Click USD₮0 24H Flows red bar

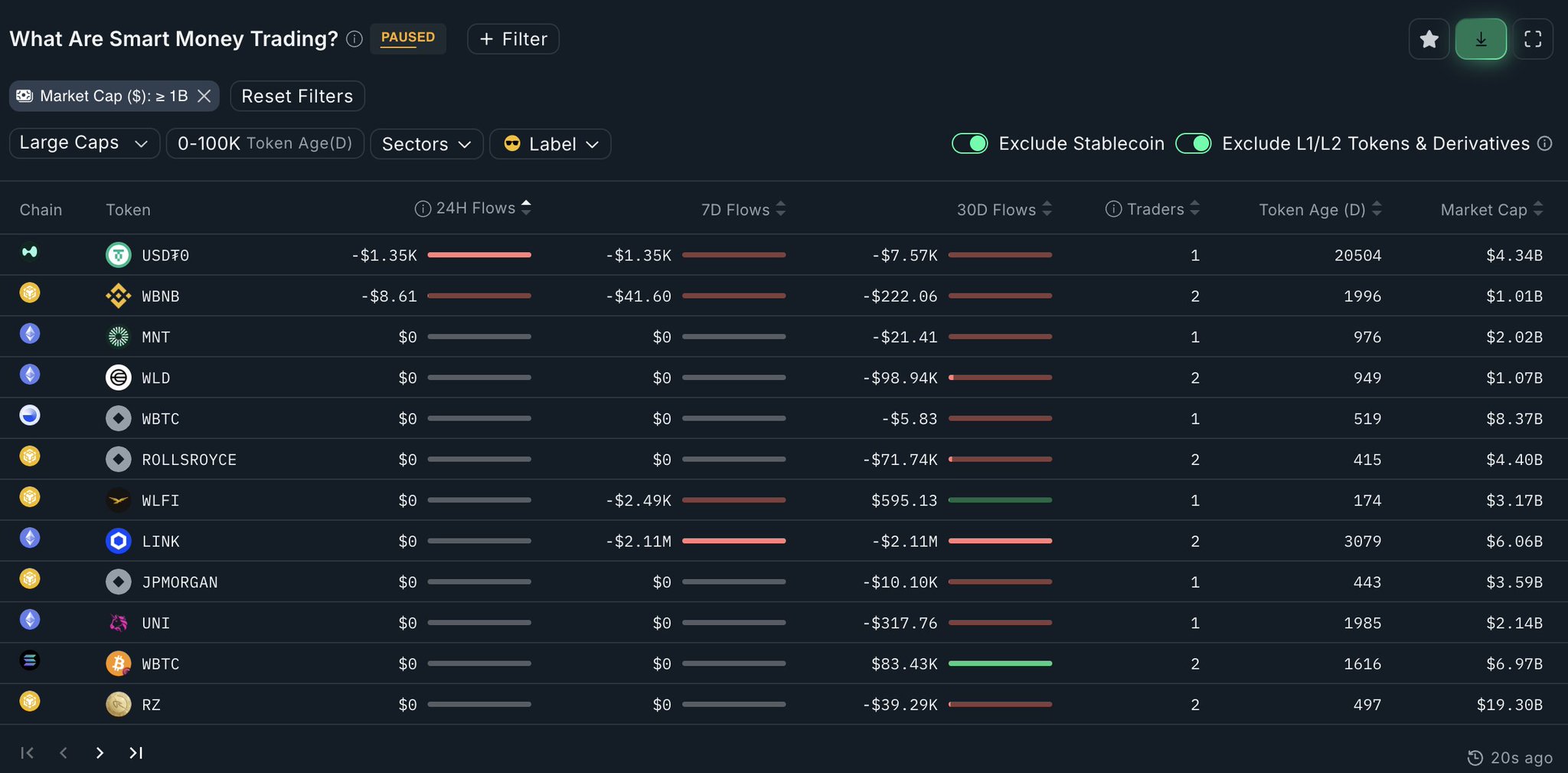(x=479, y=254)
